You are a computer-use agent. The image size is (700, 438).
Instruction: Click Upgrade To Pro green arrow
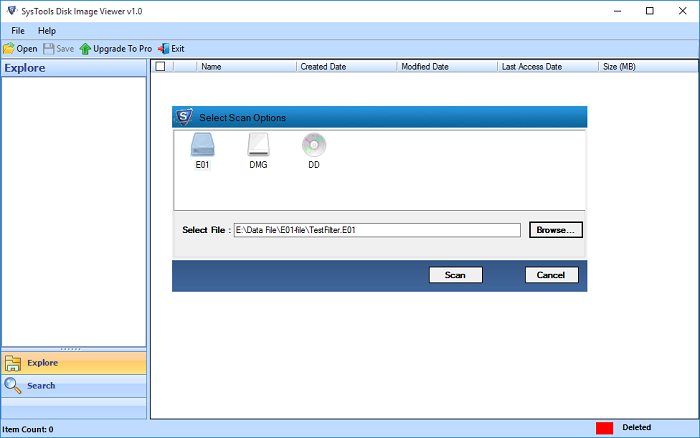coord(85,49)
